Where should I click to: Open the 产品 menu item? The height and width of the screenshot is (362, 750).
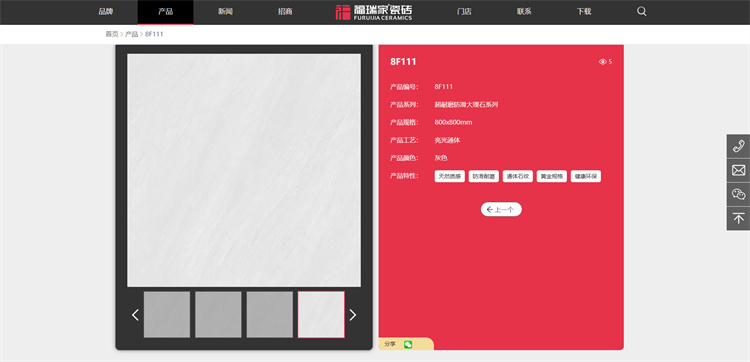[x=165, y=11]
